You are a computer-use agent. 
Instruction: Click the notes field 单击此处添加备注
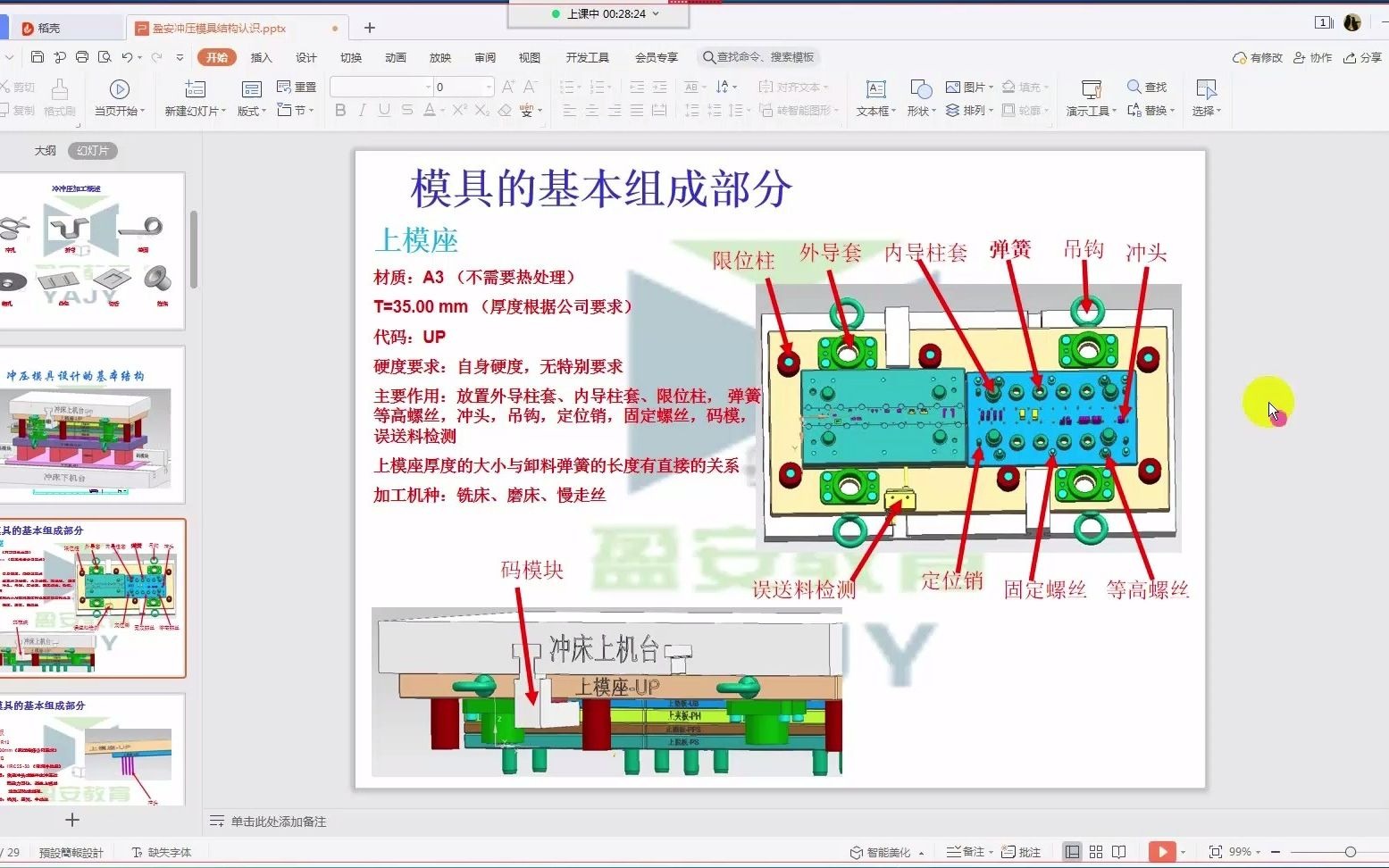pyautogui.click(x=279, y=822)
